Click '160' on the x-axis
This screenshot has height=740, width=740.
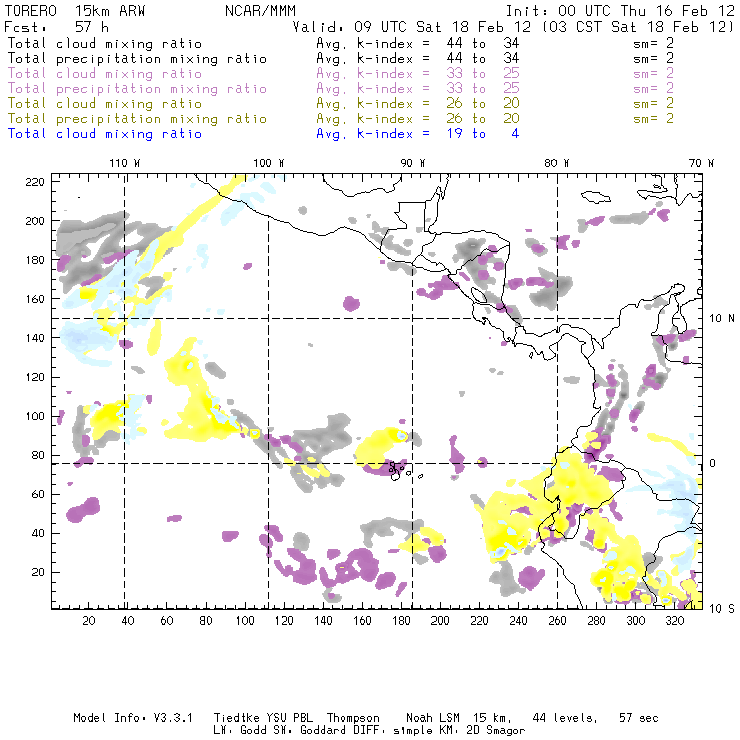[x=362, y=621]
